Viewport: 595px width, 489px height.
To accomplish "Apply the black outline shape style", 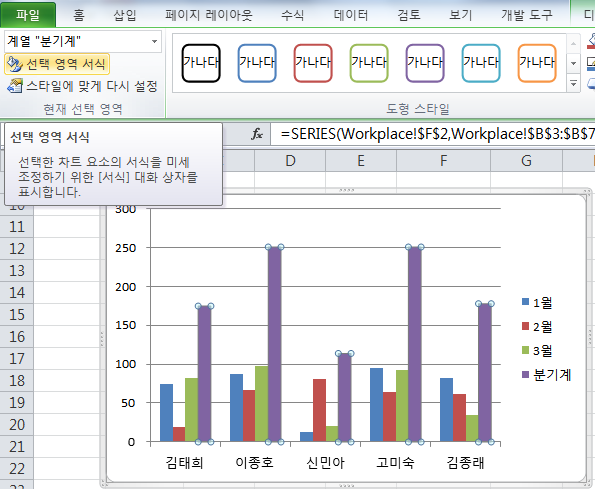I will [201, 63].
